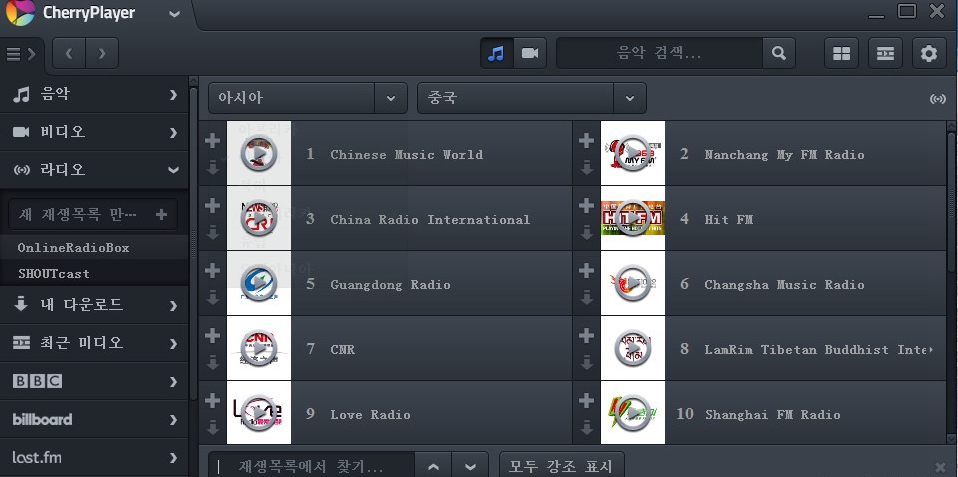Open the 중국 country dropdown
This screenshot has width=958, height=477.
click(532, 98)
